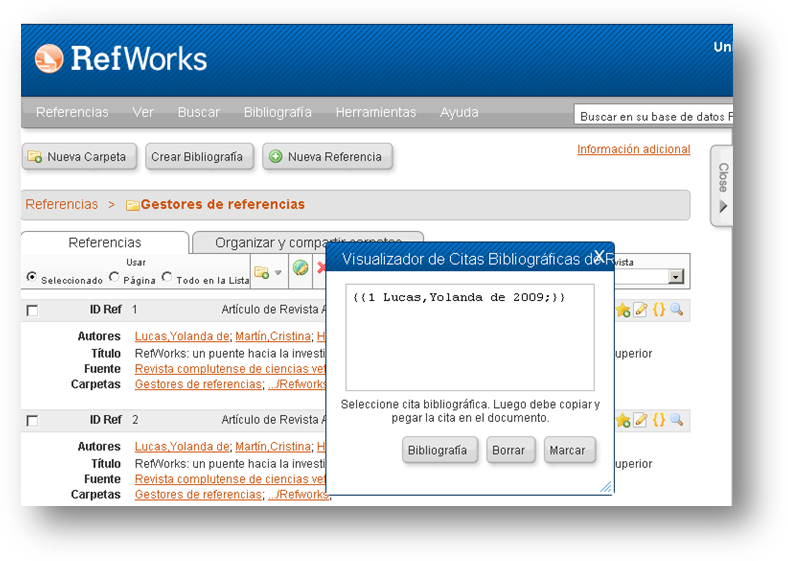Add reference 1 to favorites via the star icon
This screenshot has height=561, width=788.
pyautogui.click(x=623, y=310)
